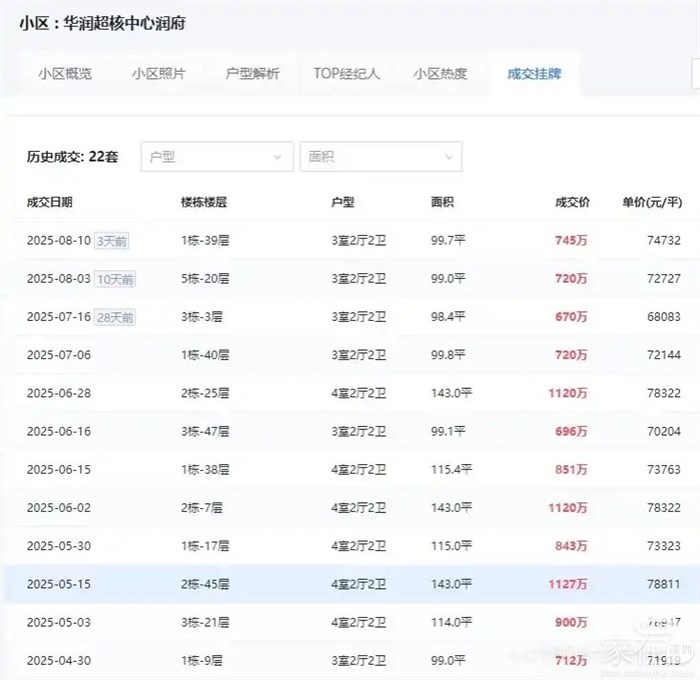Open the 户型解析 tab
Image resolution: width=700 pixels, height=680 pixels.
tap(252, 74)
